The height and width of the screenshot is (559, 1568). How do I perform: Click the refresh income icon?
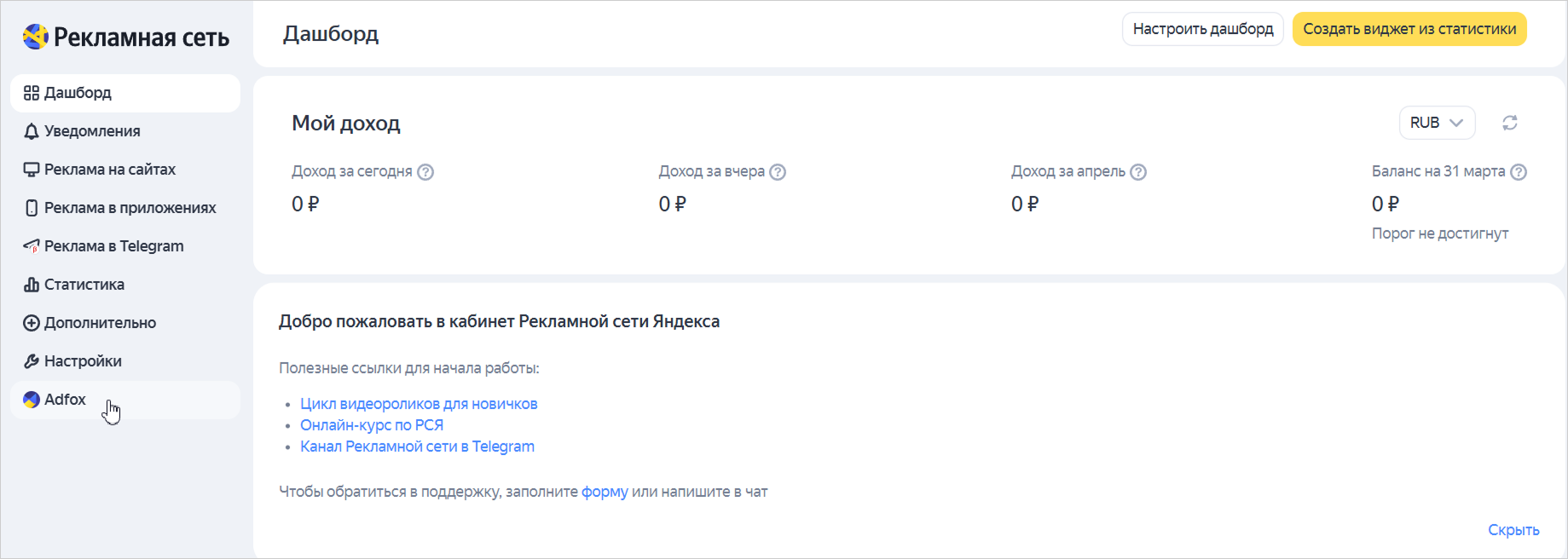(1509, 123)
